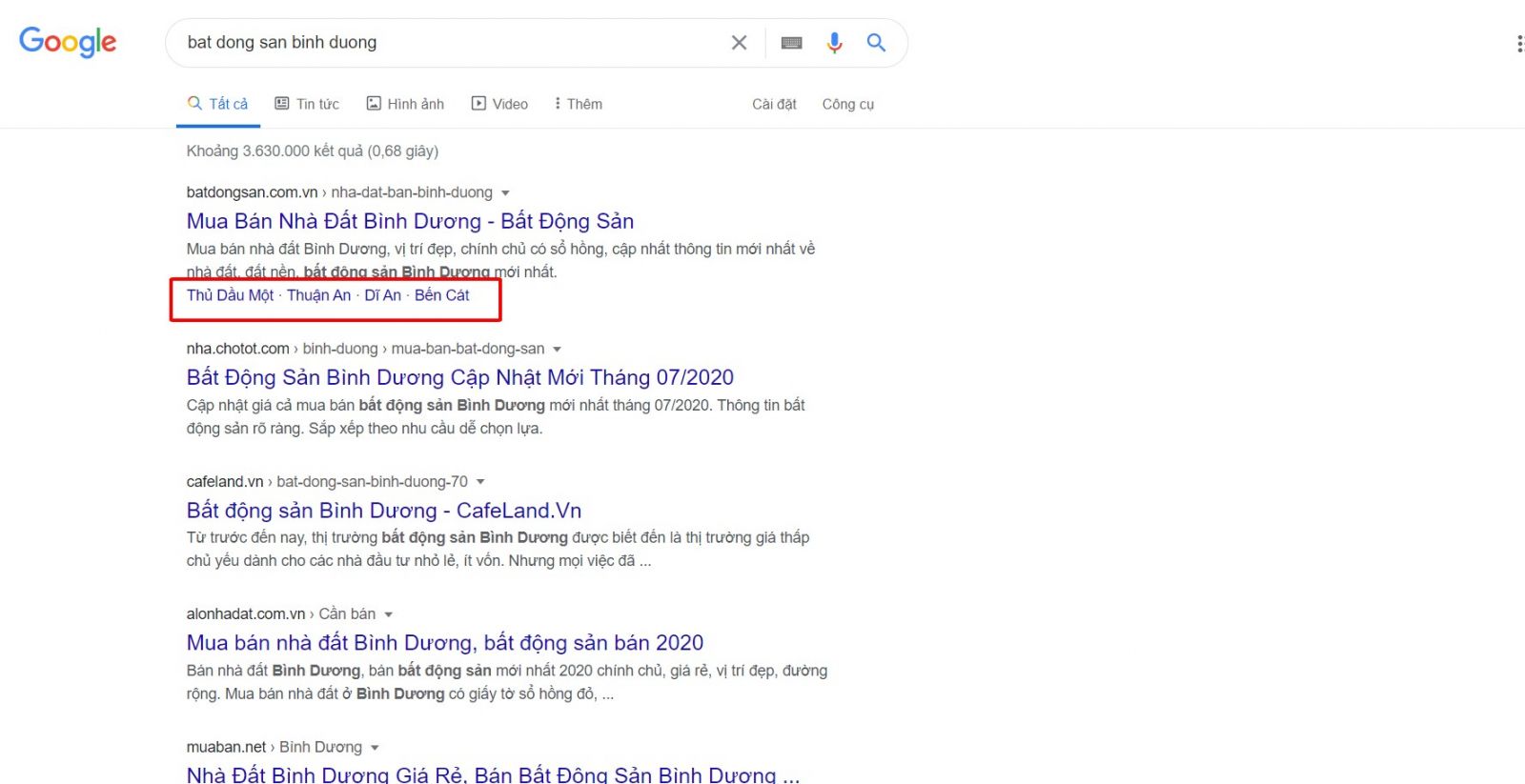1525x784 pixels.
Task: Open Mua Bán Nhà Đất Bình Dương result
Action: [410, 221]
